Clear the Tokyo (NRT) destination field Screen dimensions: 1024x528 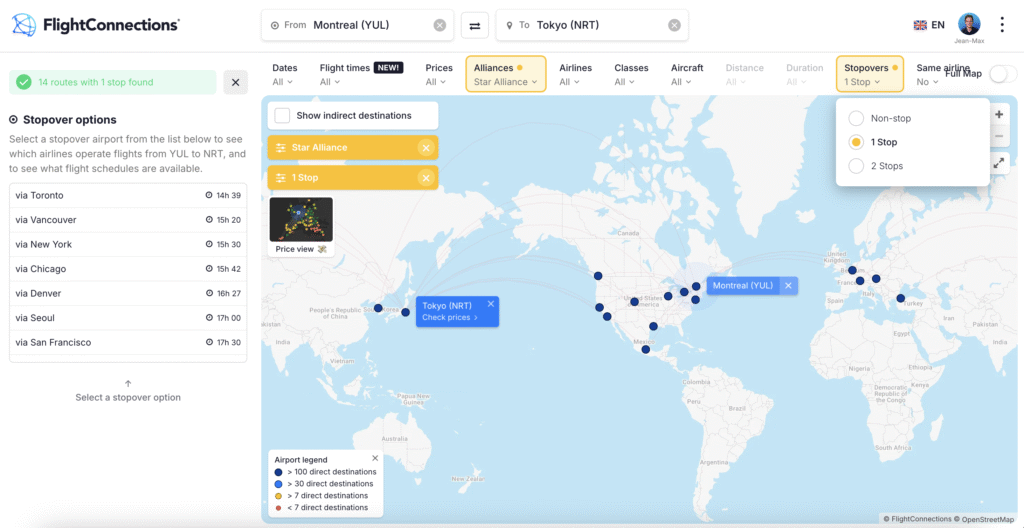tap(674, 25)
